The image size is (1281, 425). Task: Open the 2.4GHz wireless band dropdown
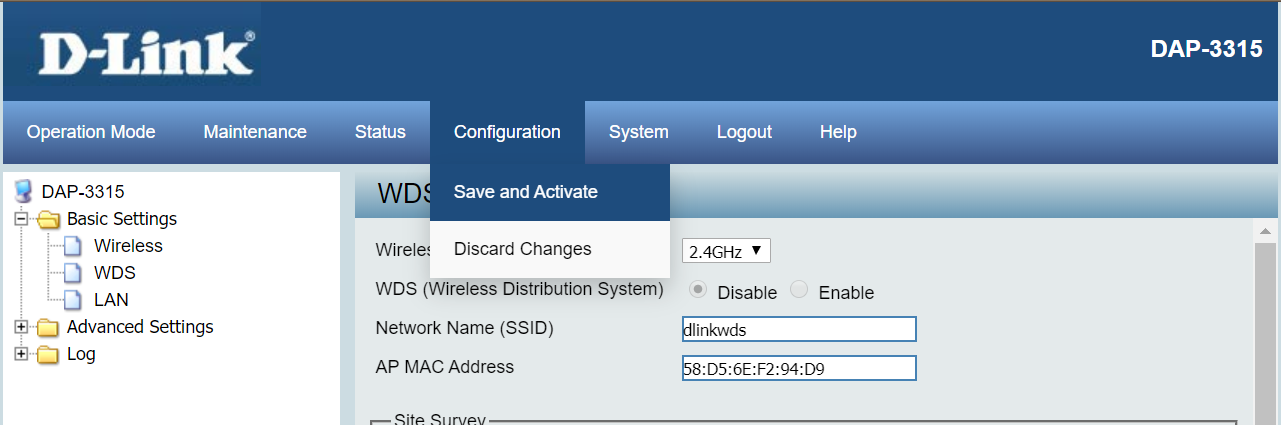[x=726, y=251]
